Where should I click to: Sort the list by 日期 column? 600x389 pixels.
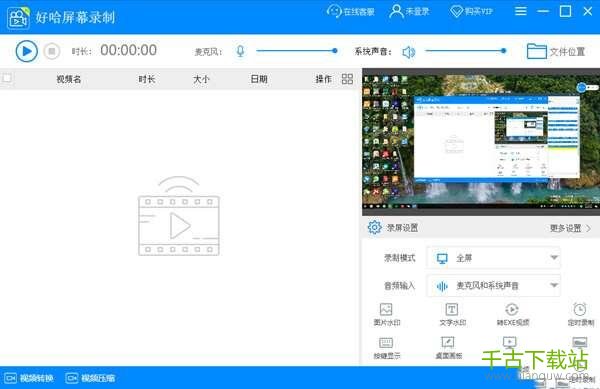click(x=259, y=79)
